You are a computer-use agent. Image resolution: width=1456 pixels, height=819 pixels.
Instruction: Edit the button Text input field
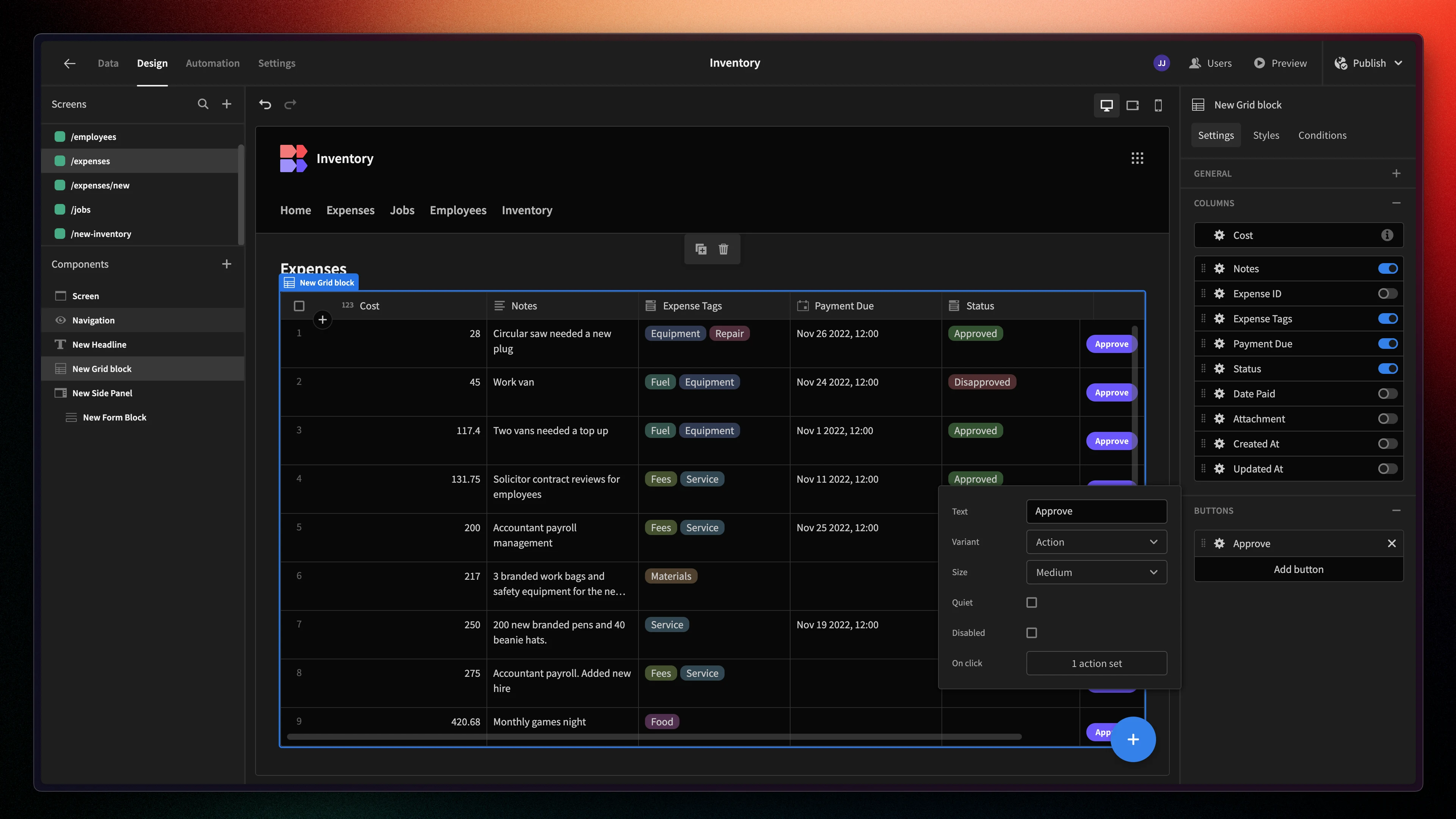pos(1096,511)
